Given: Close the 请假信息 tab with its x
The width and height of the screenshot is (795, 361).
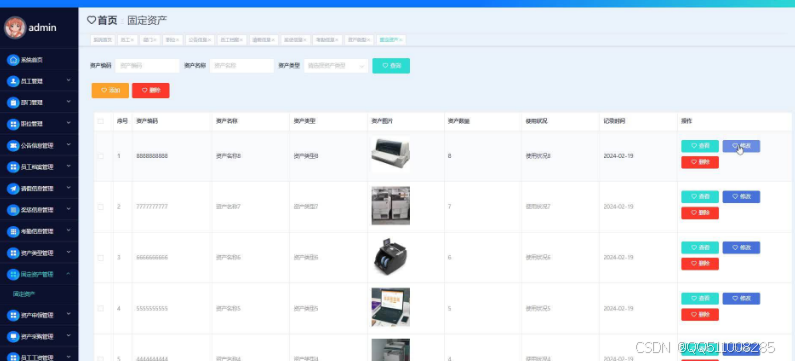Looking at the screenshot, I should [274, 40].
